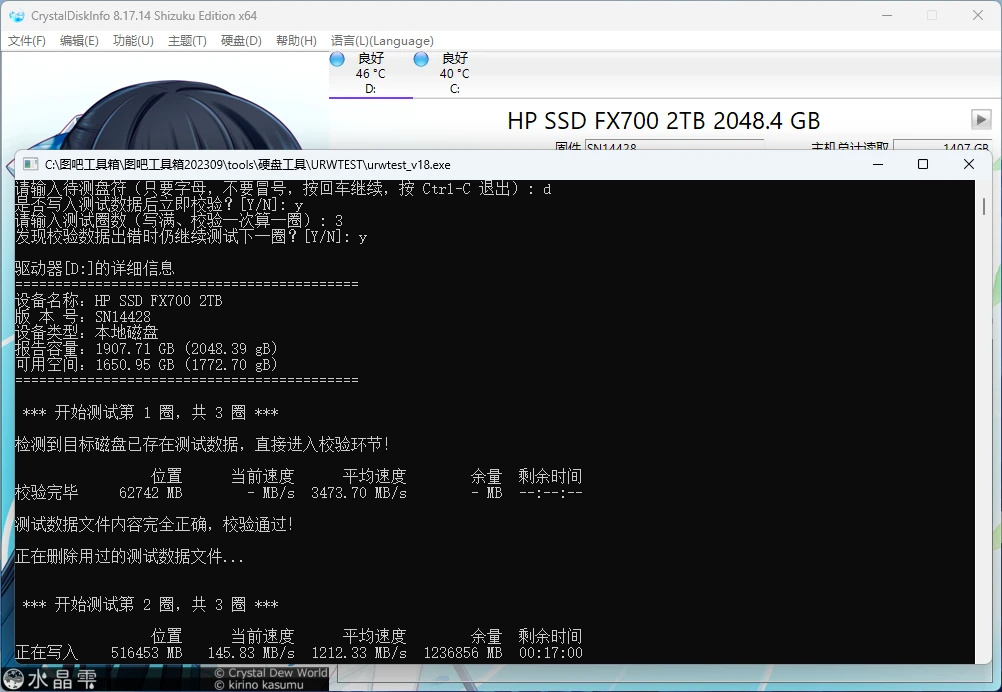Open the 语言(L)(Language) menu
The width and height of the screenshot is (1002, 692).
(x=382, y=41)
